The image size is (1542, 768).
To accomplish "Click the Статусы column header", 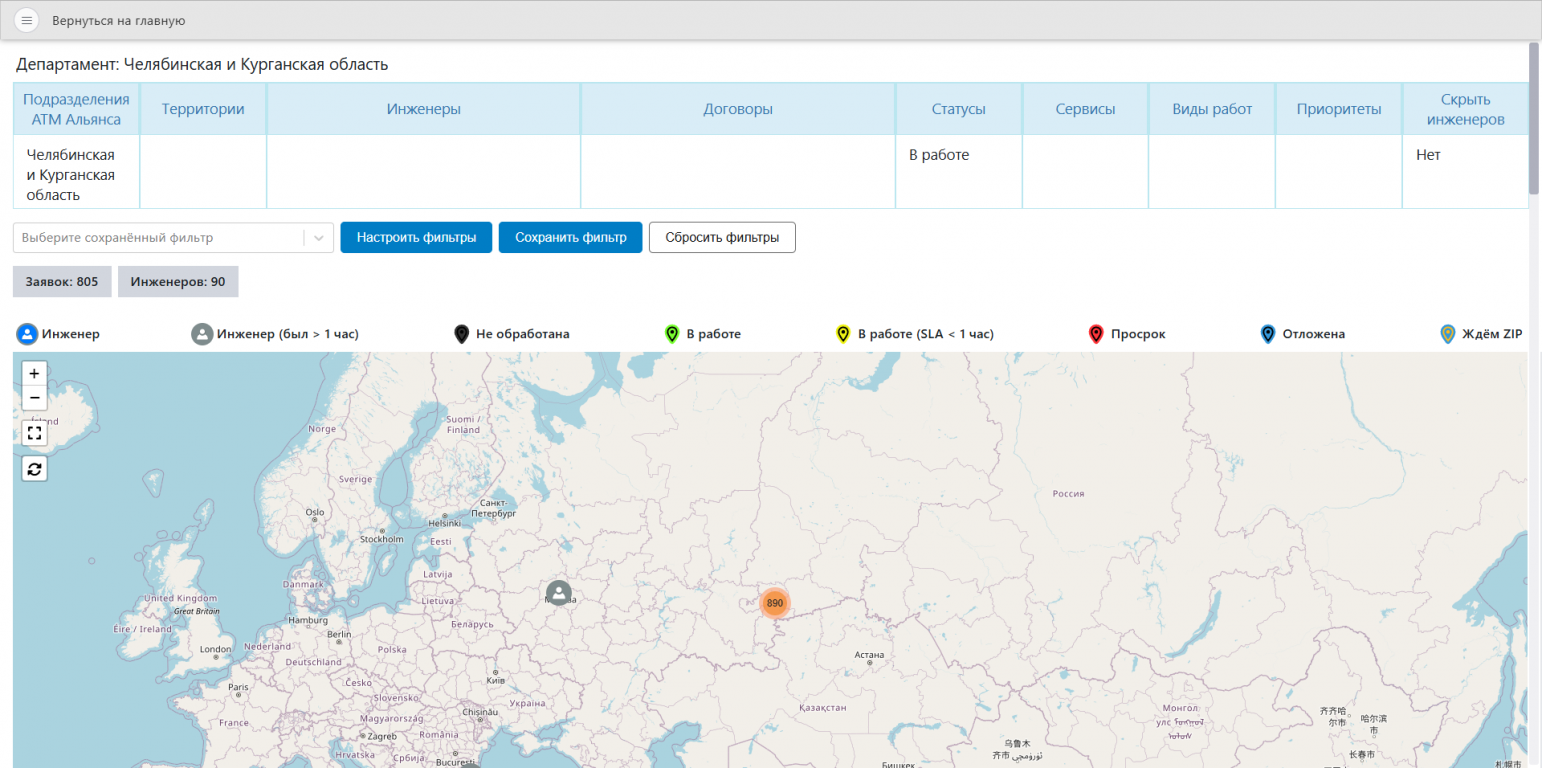I will 958,109.
